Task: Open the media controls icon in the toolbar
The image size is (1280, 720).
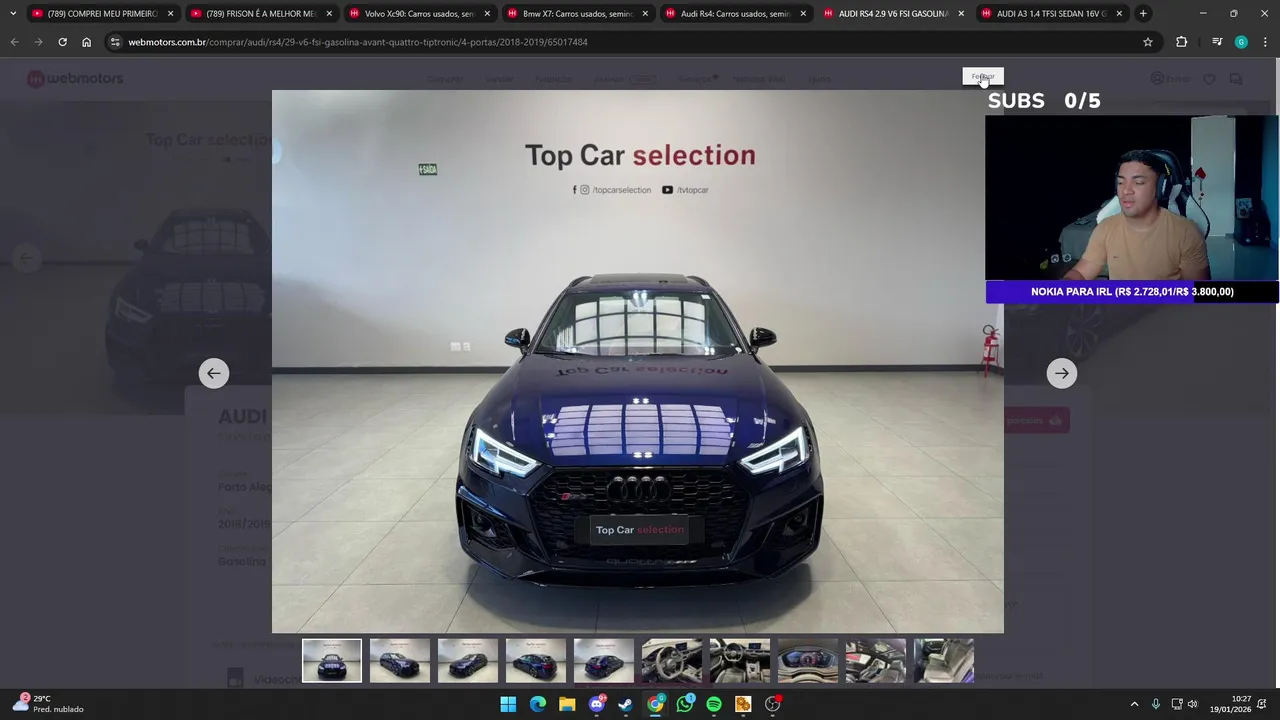Action: click(1217, 42)
